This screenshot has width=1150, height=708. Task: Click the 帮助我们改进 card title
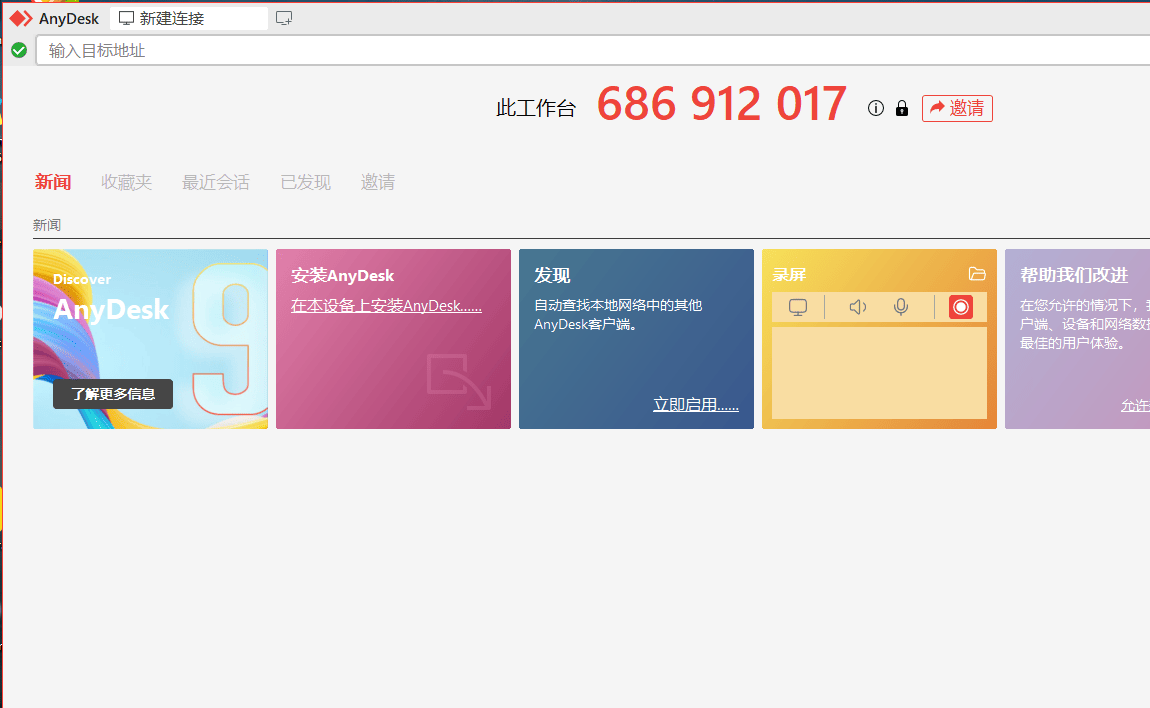tap(1074, 275)
